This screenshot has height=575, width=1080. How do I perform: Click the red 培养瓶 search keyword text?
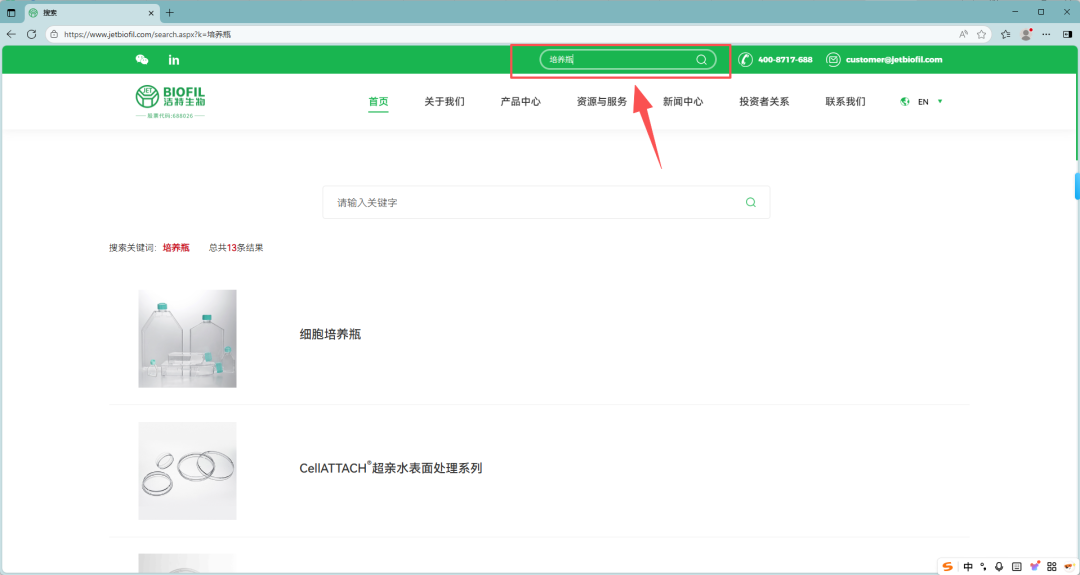pos(176,248)
